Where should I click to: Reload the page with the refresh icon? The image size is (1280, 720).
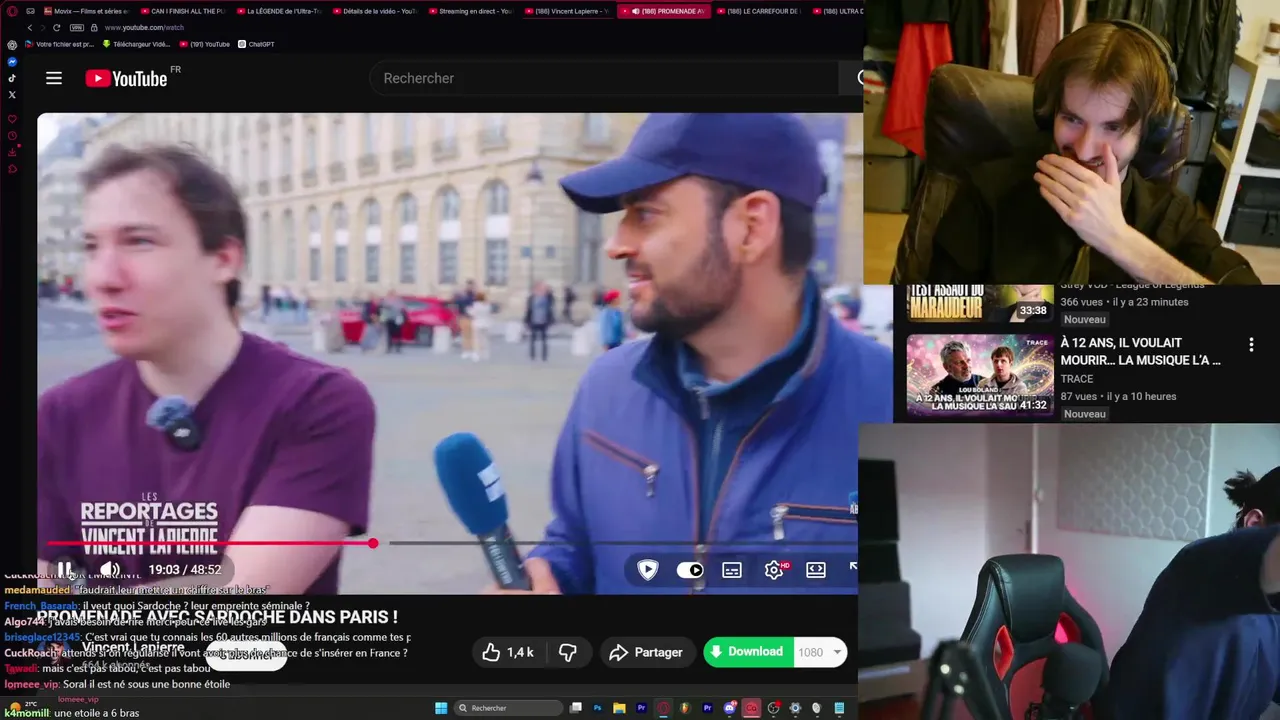tap(56, 28)
